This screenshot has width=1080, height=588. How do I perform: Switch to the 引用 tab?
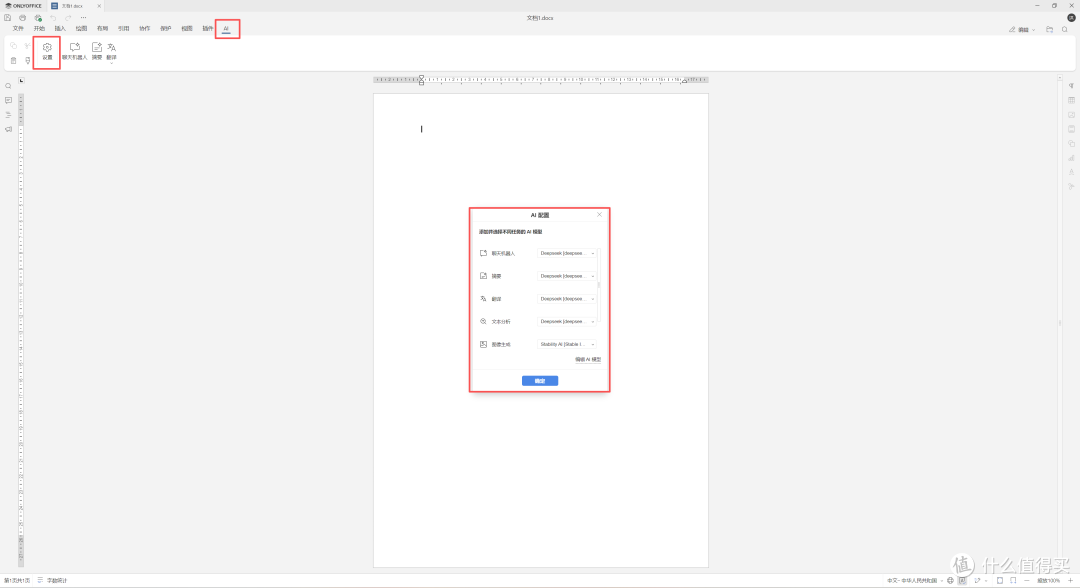(123, 28)
